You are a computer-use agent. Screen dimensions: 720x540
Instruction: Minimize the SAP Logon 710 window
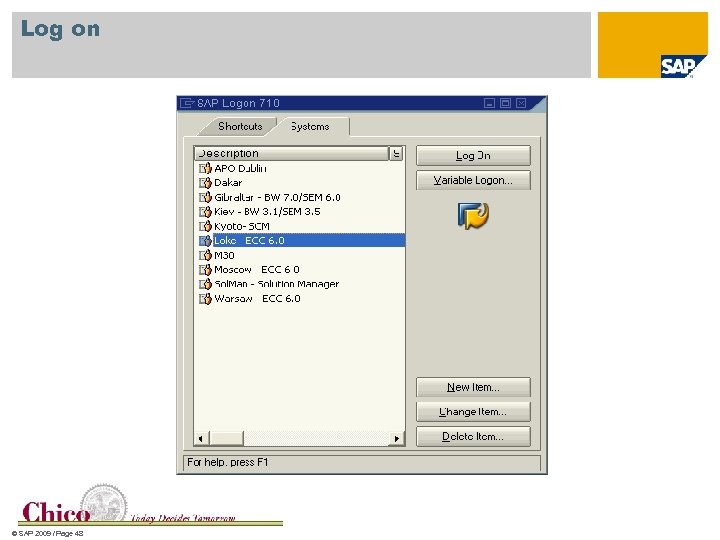pyautogui.click(x=489, y=103)
